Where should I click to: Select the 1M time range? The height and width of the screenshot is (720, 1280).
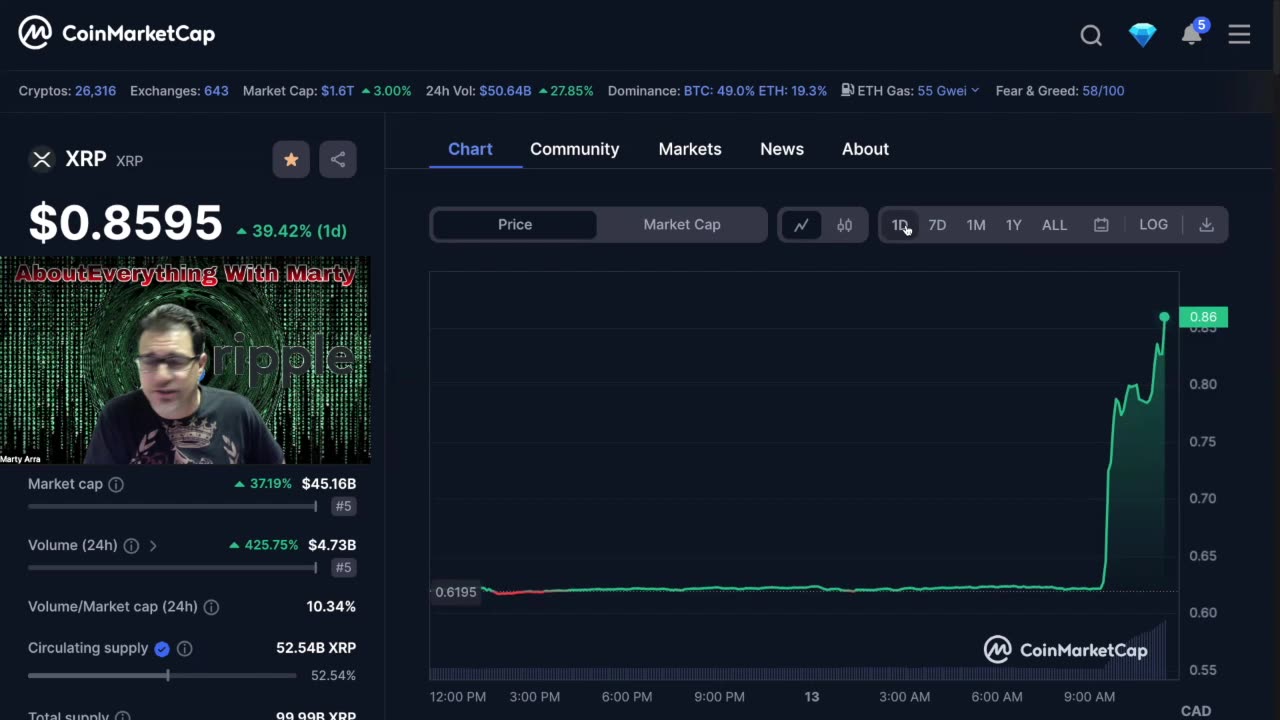pos(976,225)
